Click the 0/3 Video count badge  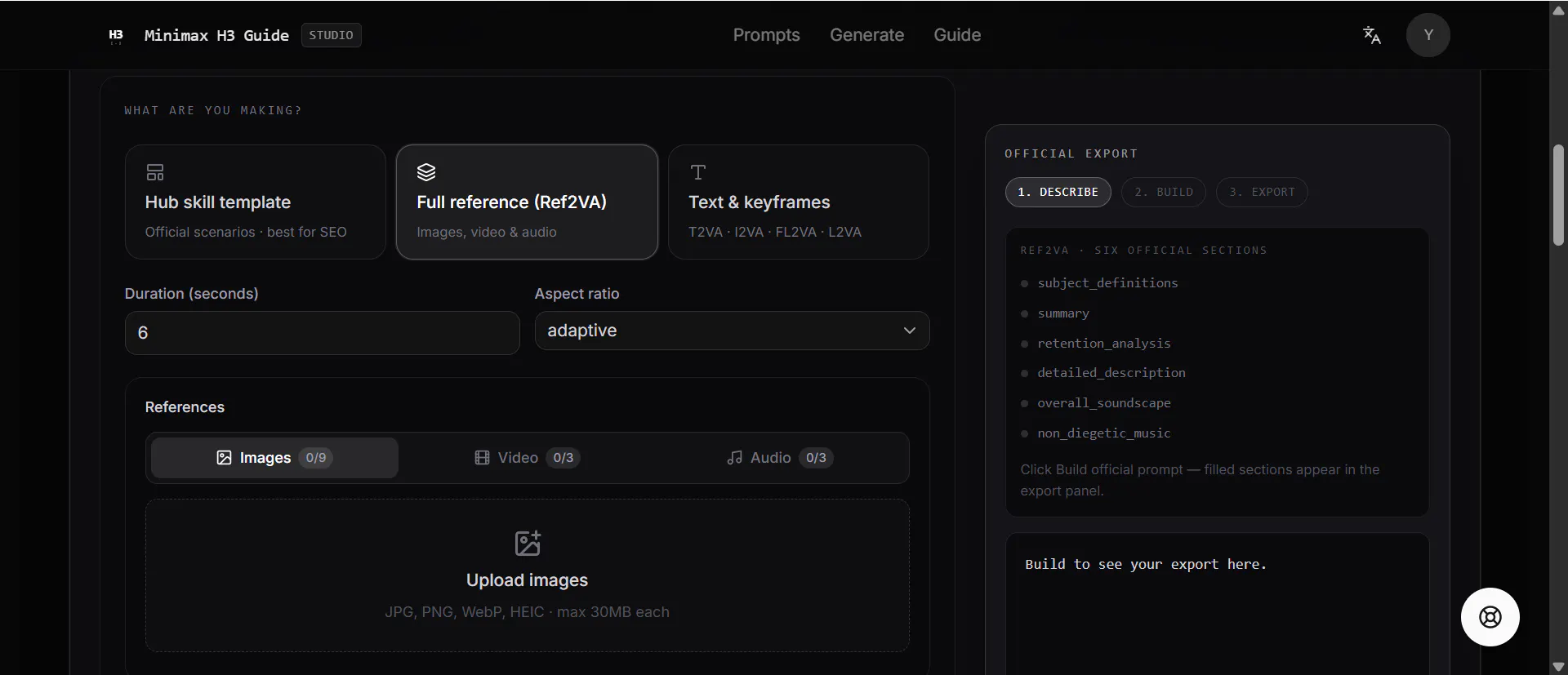tap(563, 458)
